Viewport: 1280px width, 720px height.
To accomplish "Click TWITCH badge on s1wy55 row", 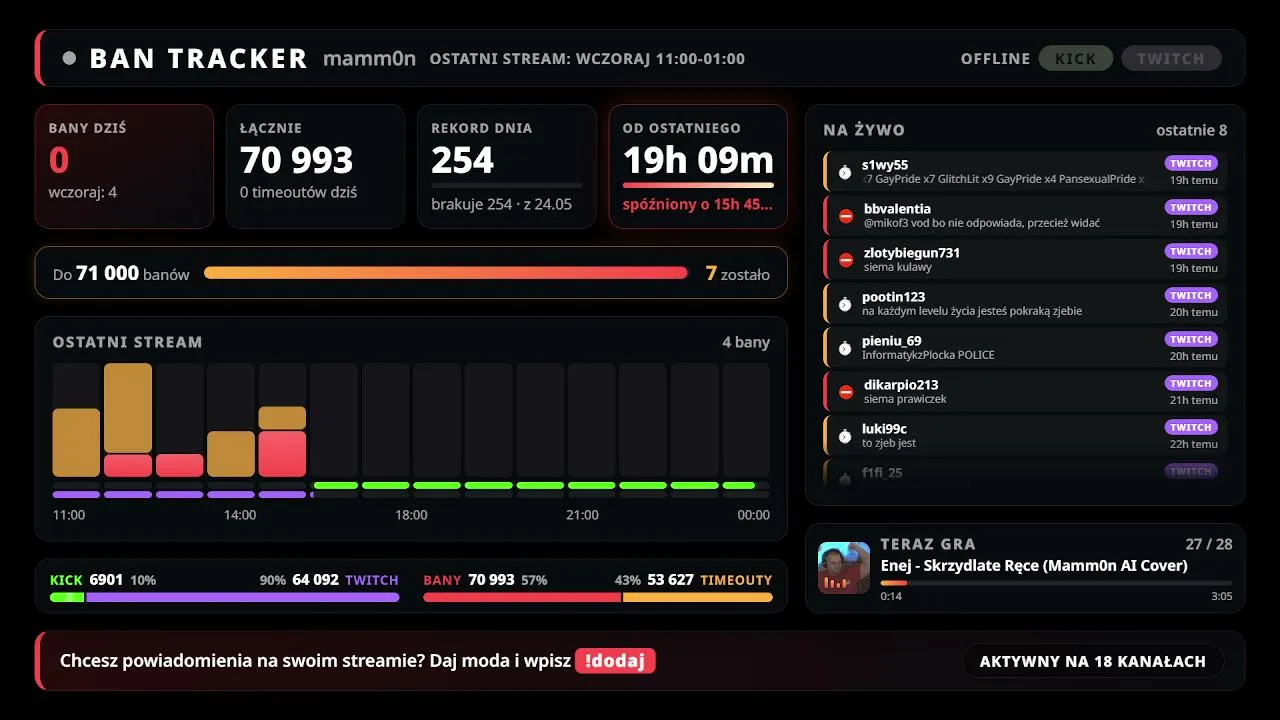I will 1191,163.
